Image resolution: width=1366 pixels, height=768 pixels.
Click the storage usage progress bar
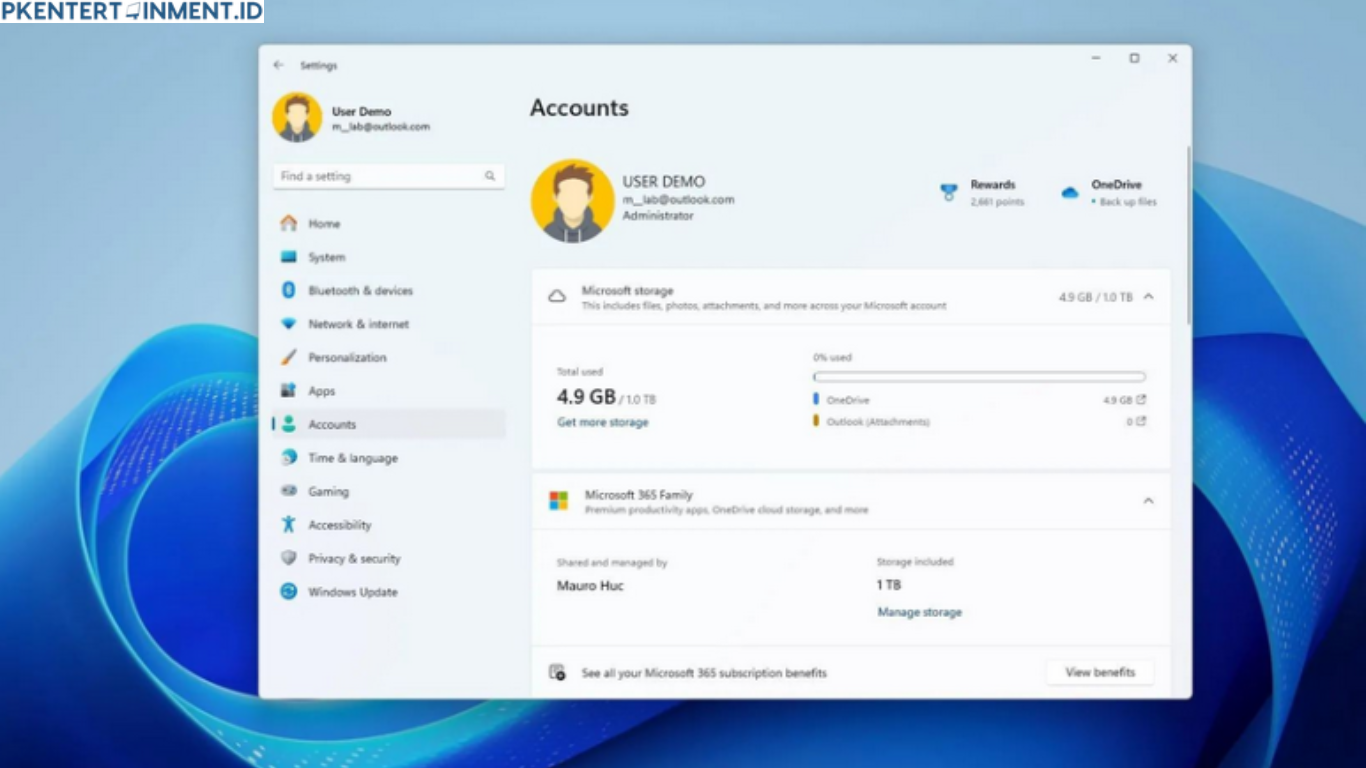[978, 376]
